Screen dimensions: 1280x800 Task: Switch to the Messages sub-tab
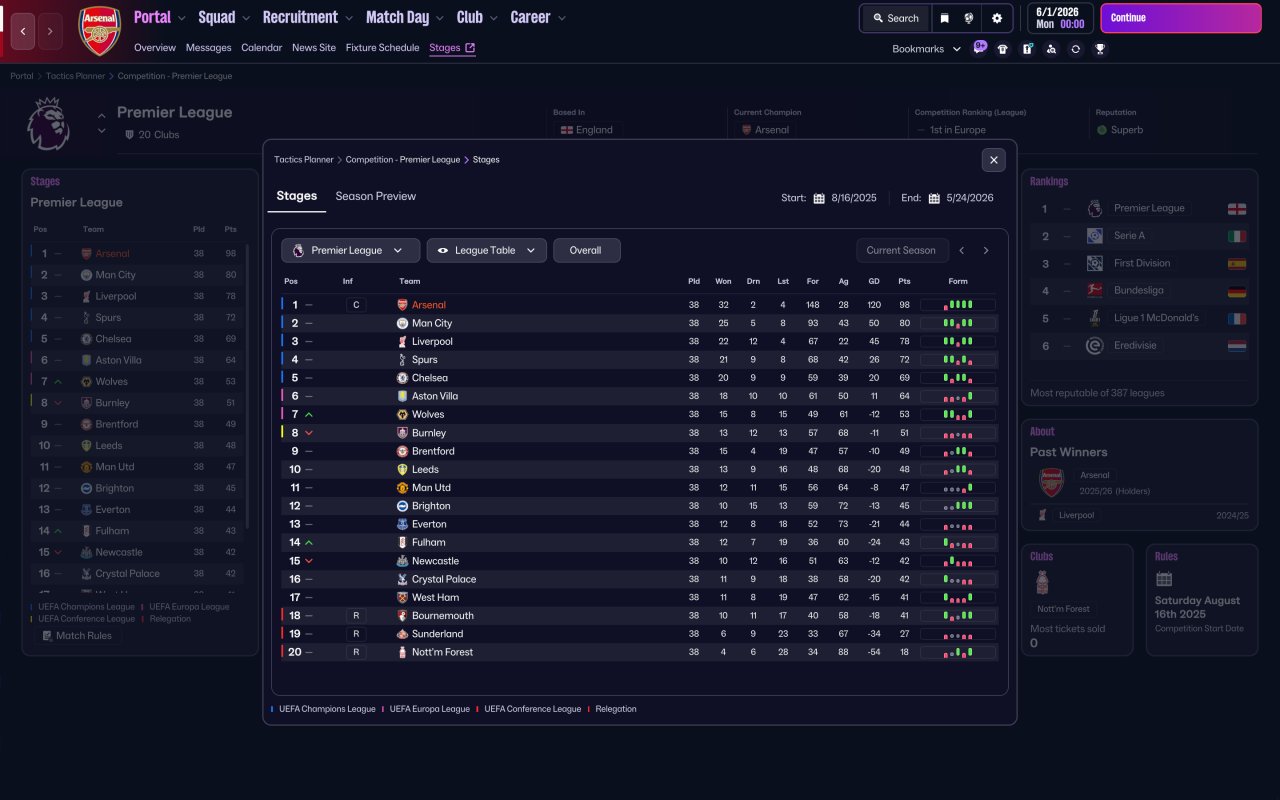[x=208, y=48]
